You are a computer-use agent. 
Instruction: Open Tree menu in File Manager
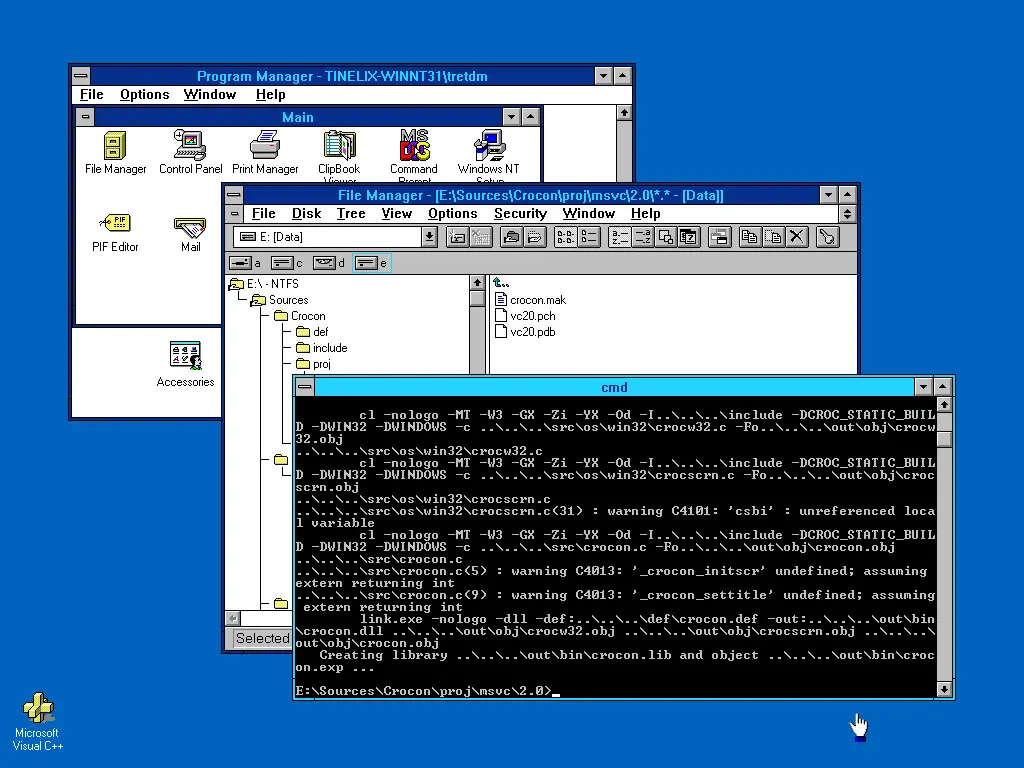point(351,214)
